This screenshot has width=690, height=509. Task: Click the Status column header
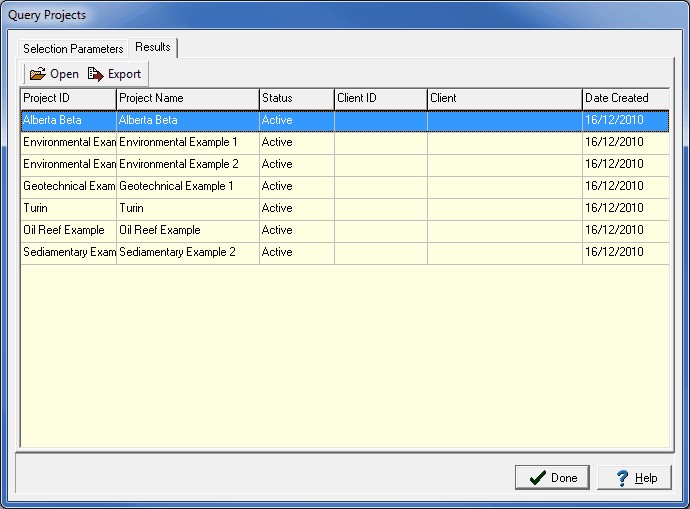(296, 98)
